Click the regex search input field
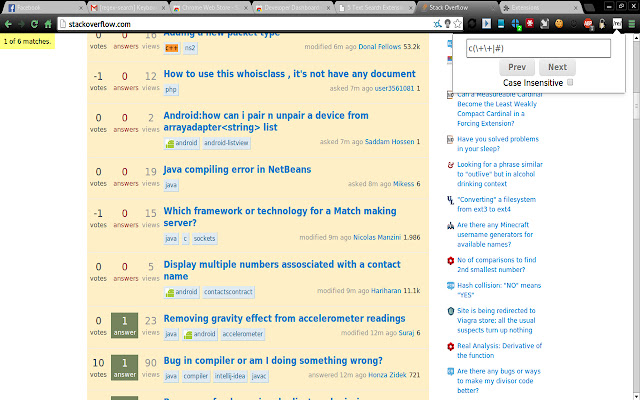Image resolution: width=640 pixels, height=400 pixels. tap(538, 47)
